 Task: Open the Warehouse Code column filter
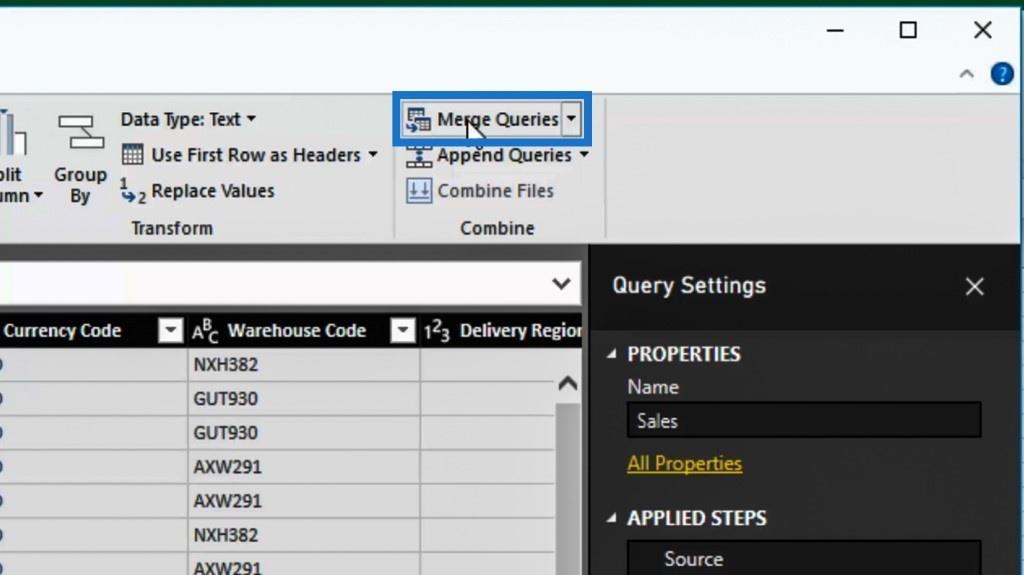[x=403, y=331]
